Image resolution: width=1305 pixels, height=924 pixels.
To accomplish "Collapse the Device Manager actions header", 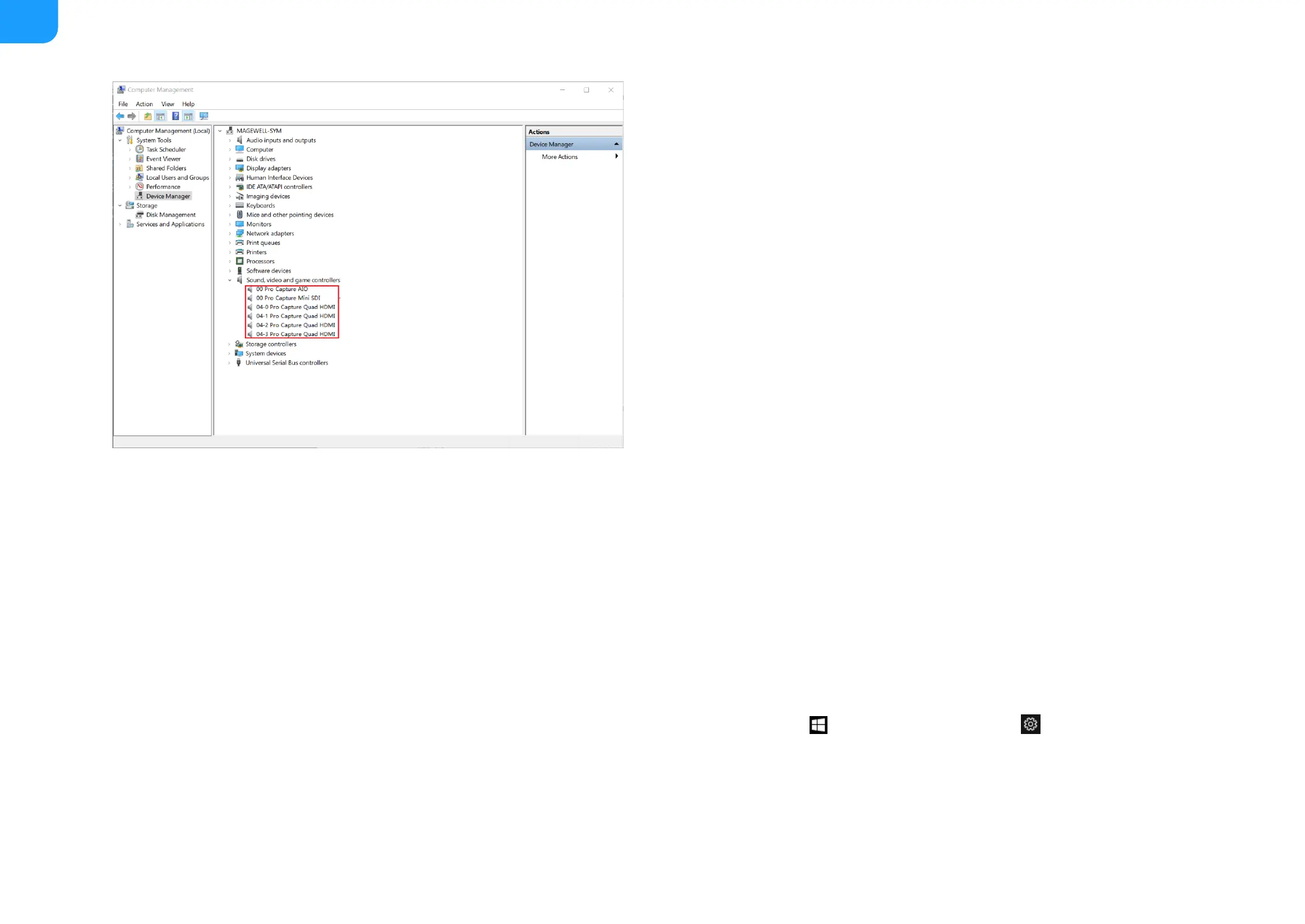I will [x=616, y=144].
